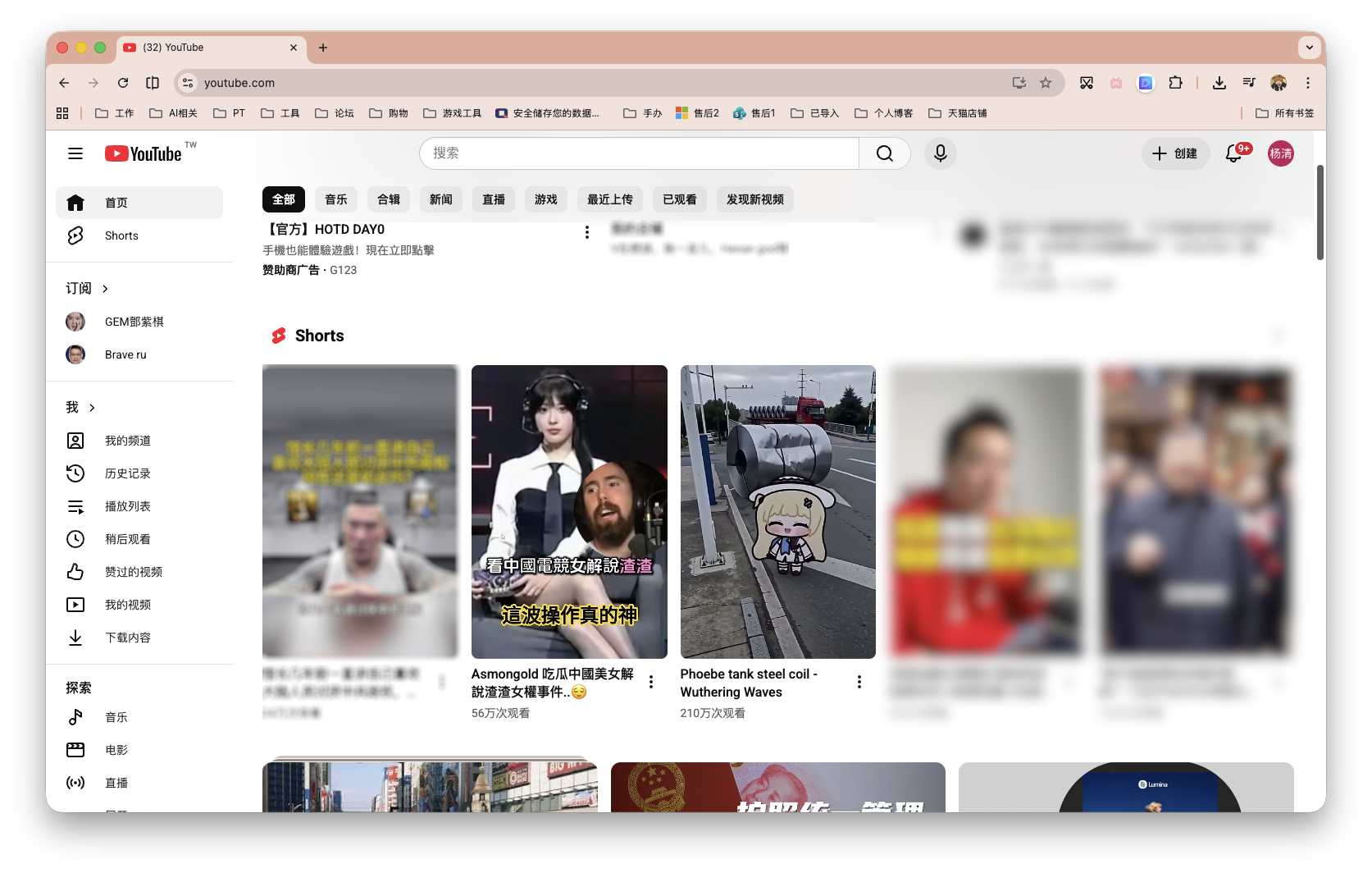Image resolution: width=1372 pixels, height=873 pixels.
Task: Open the 工作 bookmarks folder
Action: (115, 113)
